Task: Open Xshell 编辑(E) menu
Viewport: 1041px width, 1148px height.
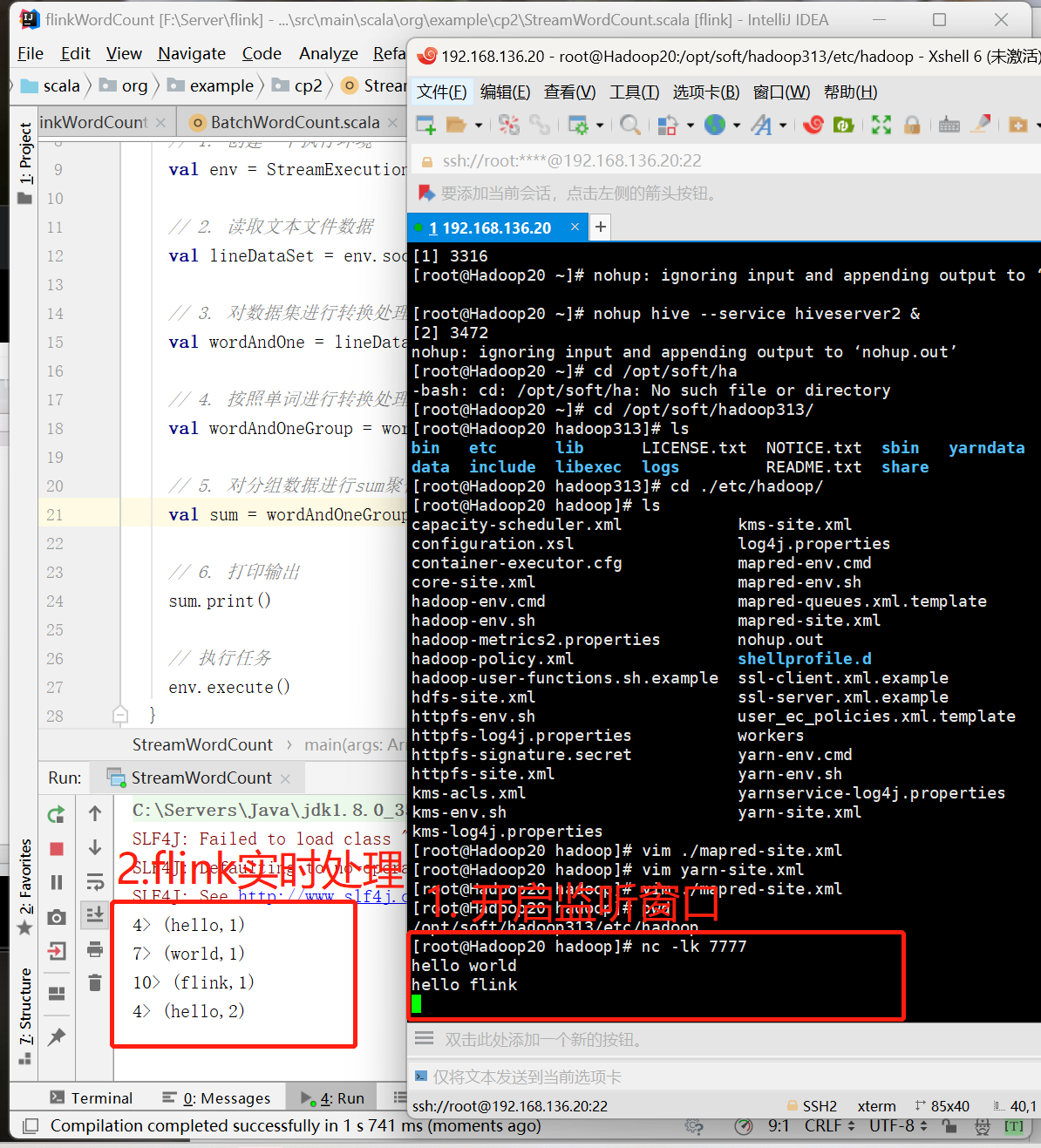Action: pos(505,92)
